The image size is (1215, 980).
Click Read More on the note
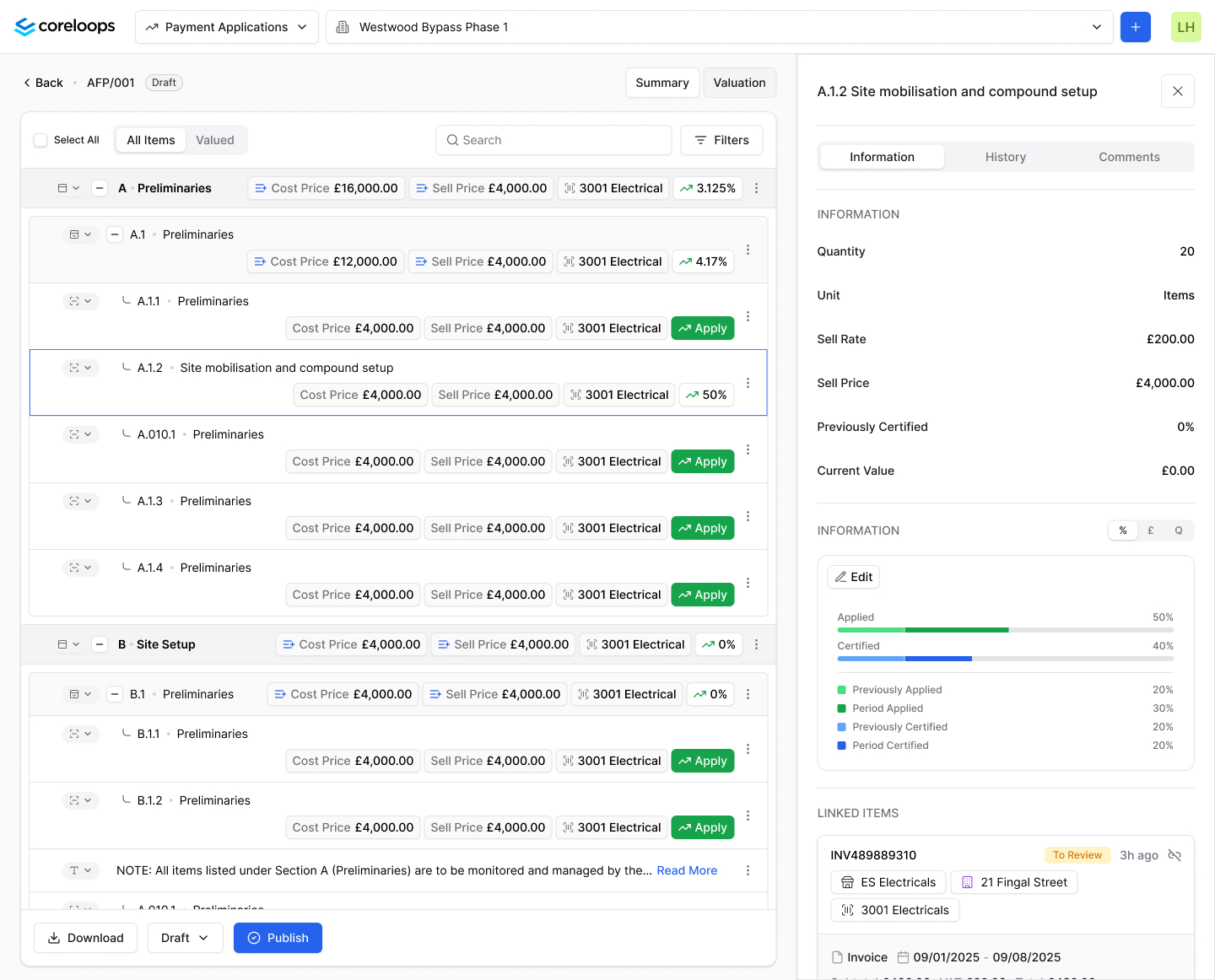click(x=687, y=870)
